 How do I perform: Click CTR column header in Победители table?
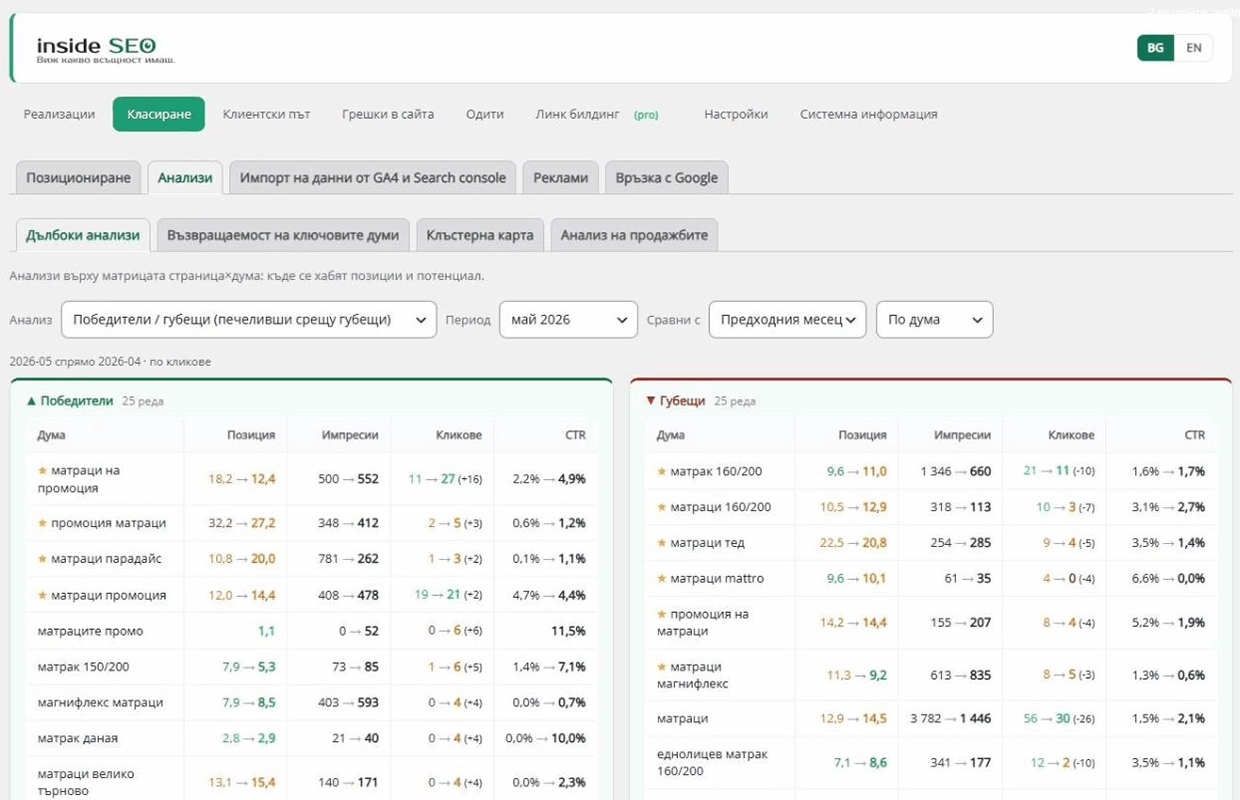click(x=575, y=435)
